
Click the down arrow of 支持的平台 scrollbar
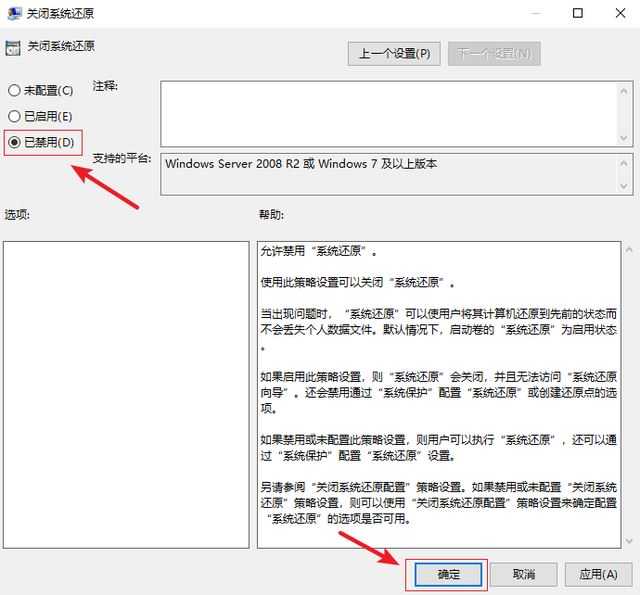point(624,186)
